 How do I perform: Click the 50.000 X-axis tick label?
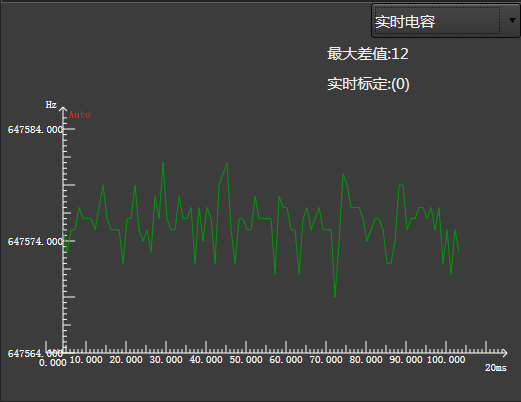246,360
